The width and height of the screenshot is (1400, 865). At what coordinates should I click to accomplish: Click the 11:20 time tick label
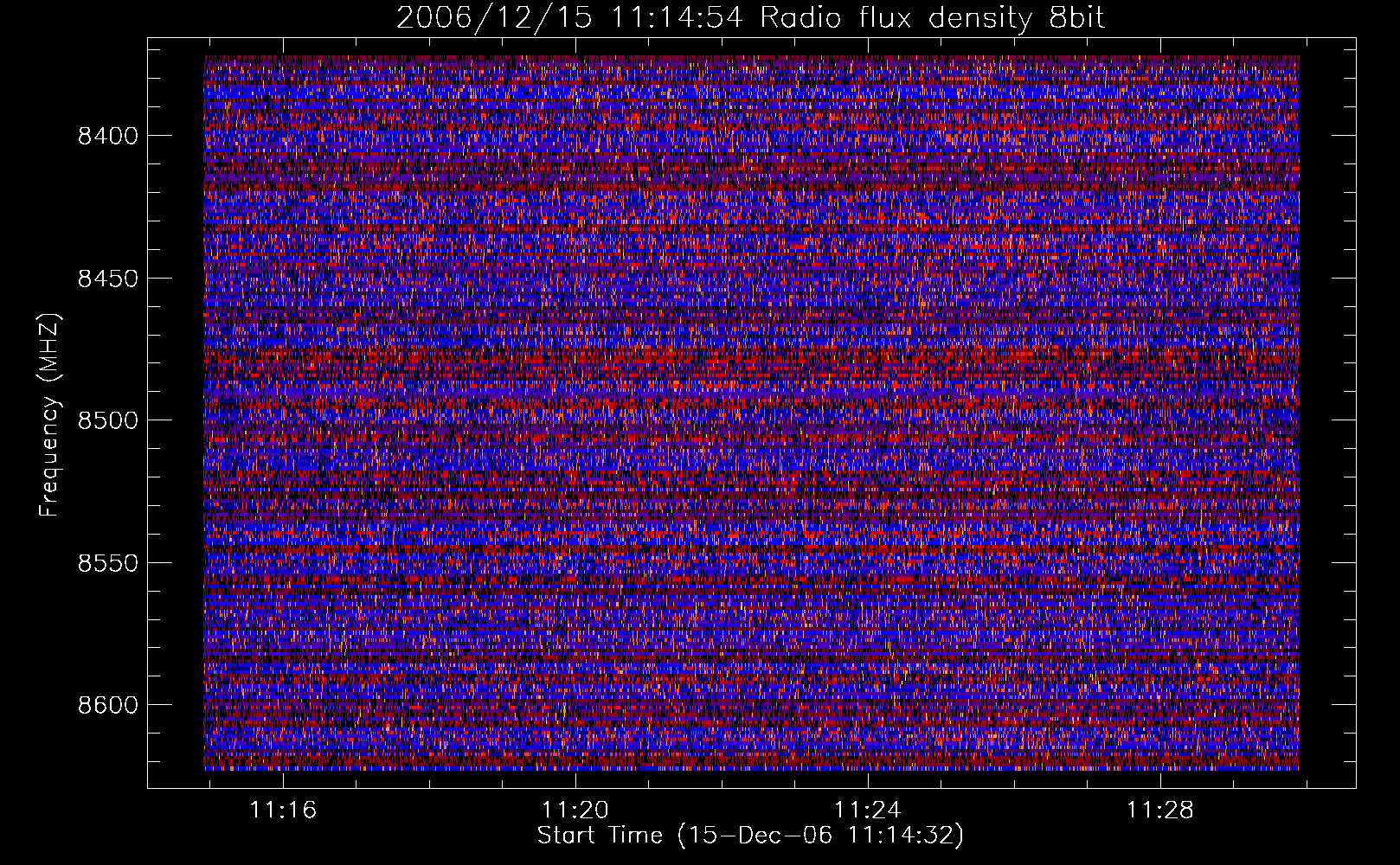click(575, 811)
